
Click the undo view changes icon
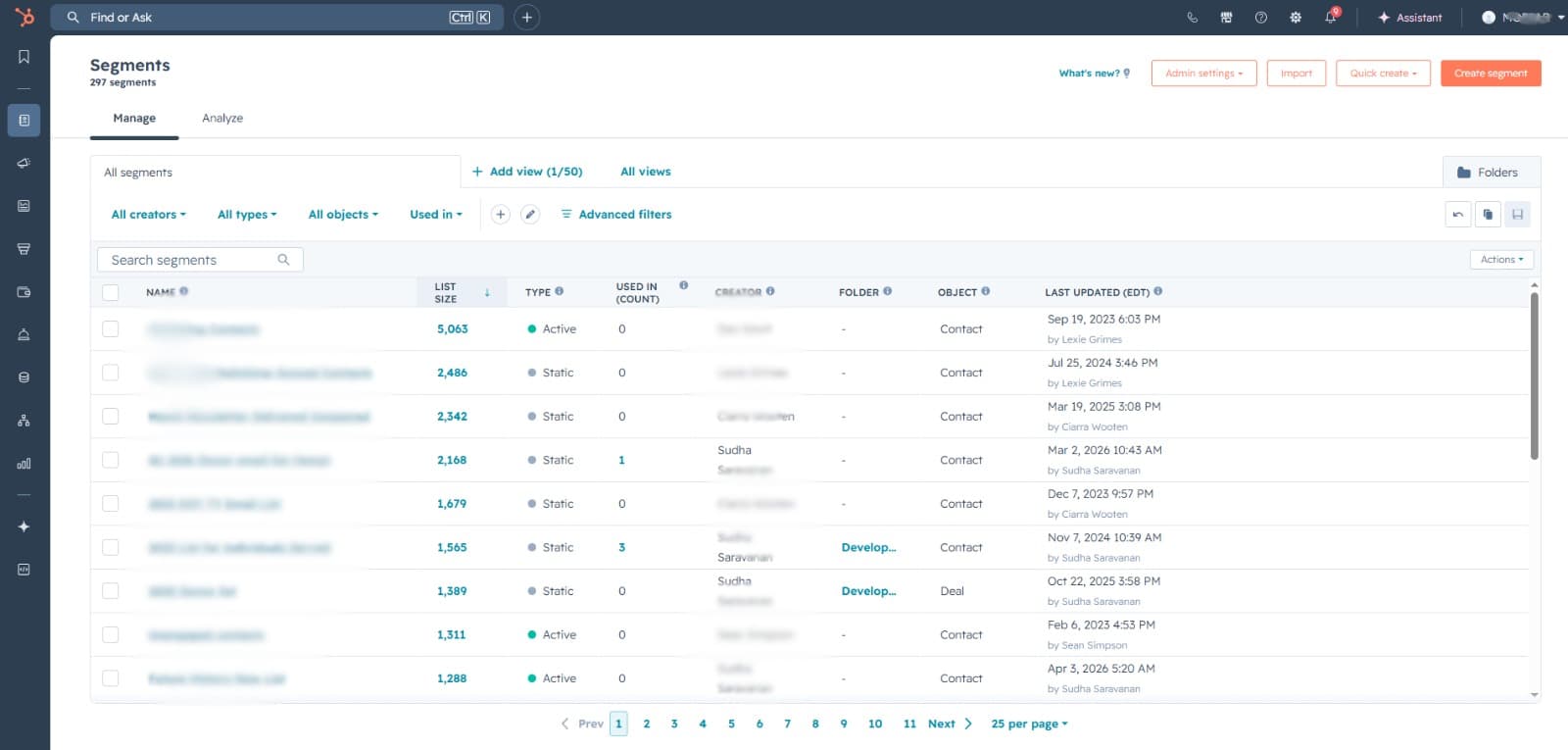tap(1458, 215)
